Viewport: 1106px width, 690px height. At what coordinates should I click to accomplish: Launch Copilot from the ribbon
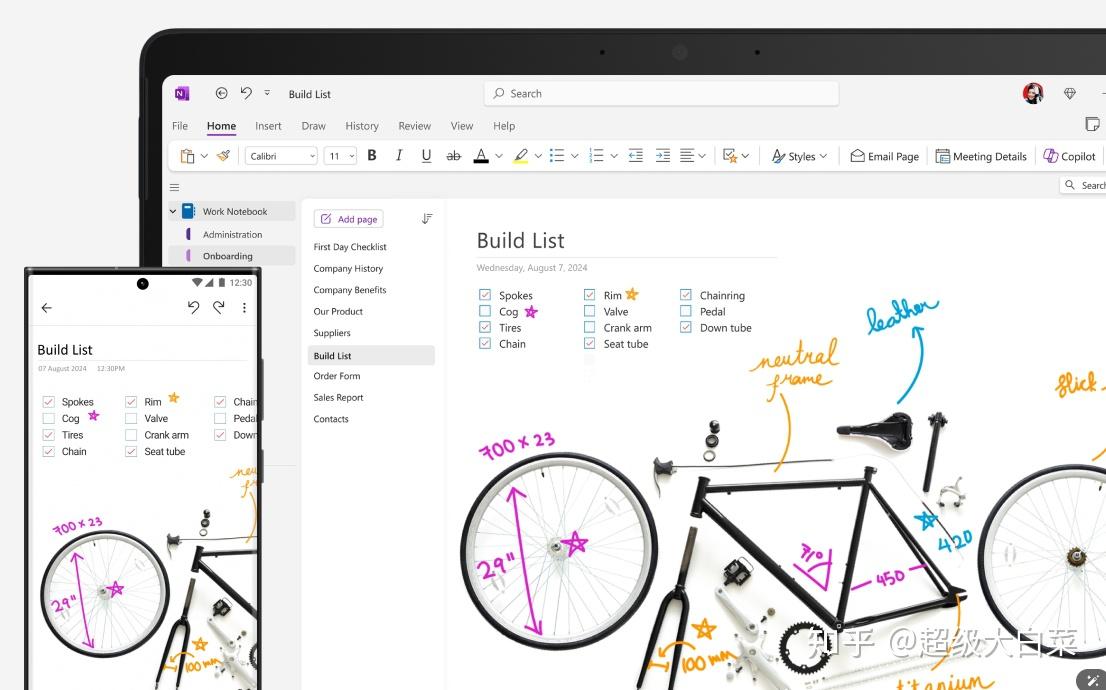(x=1069, y=156)
